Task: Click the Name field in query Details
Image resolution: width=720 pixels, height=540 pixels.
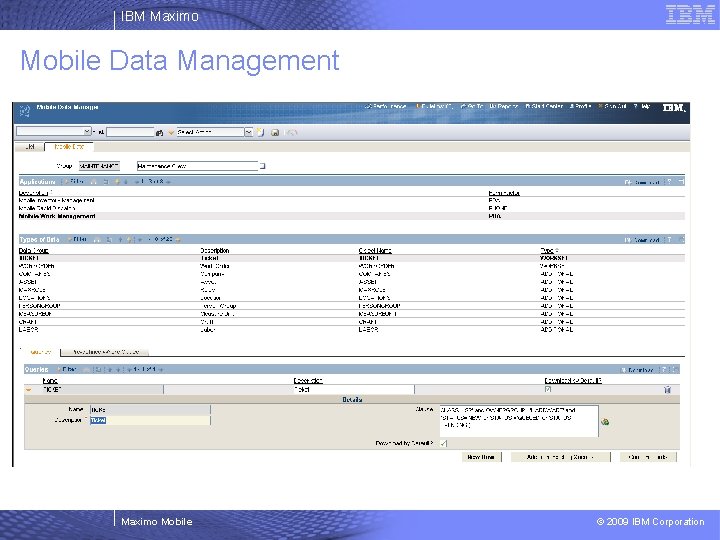Action: coord(150,409)
